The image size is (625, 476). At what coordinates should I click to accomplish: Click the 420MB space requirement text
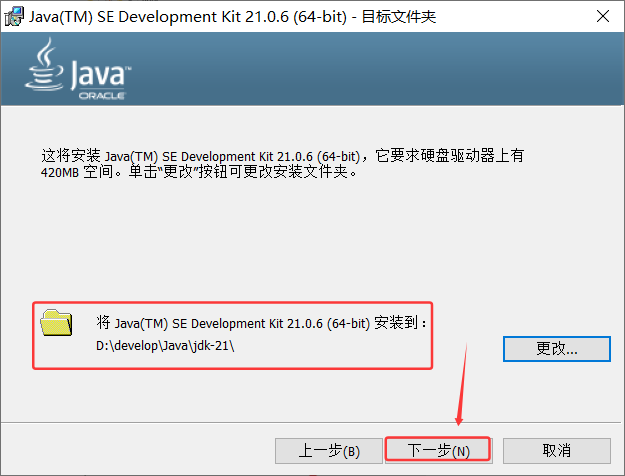pyautogui.click(x=60, y=173)
